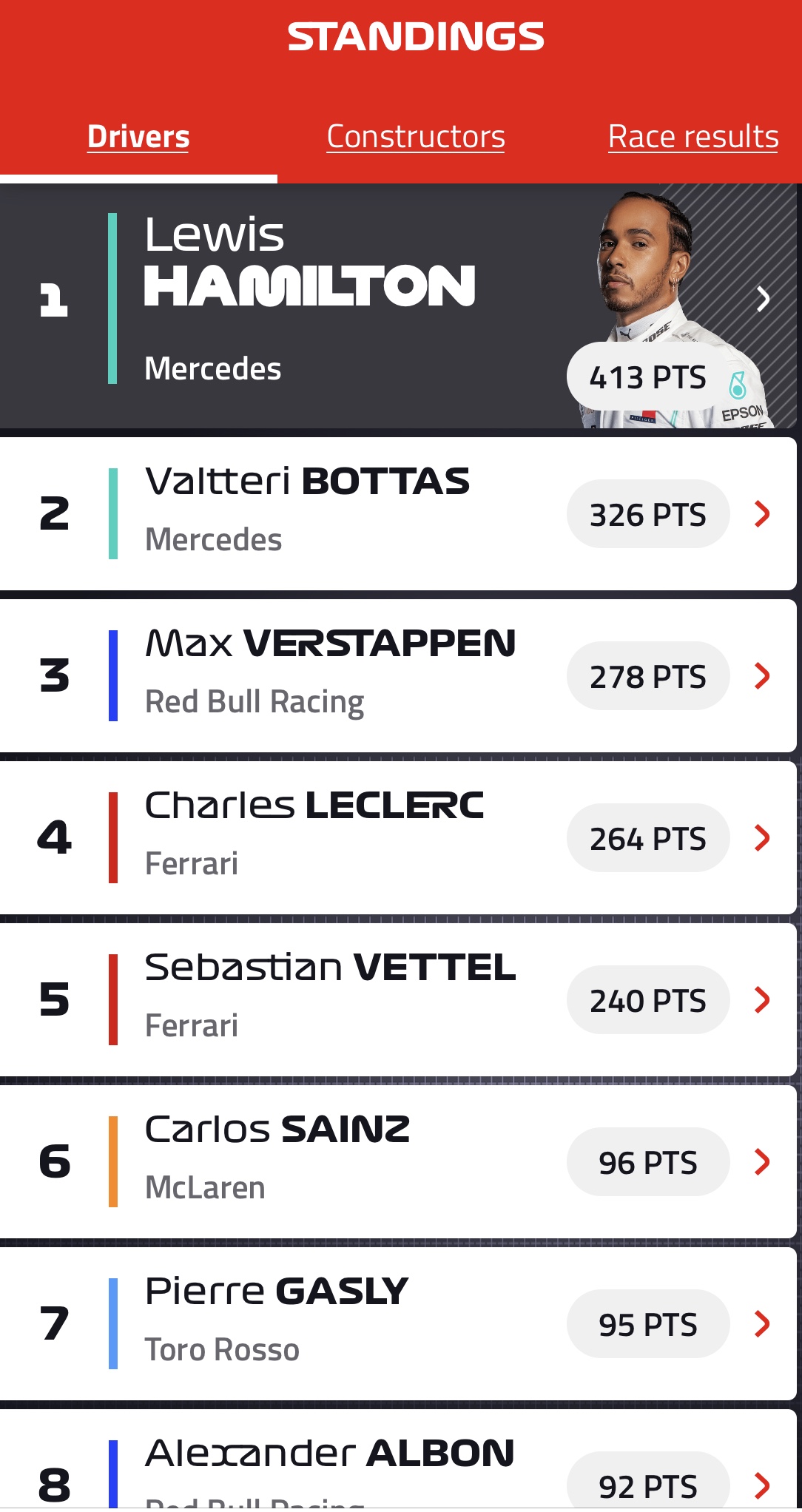Screen dimensions: 802x1512
Task: Click the chevron next to Max Verstappen
Action: tap(762, 675)
